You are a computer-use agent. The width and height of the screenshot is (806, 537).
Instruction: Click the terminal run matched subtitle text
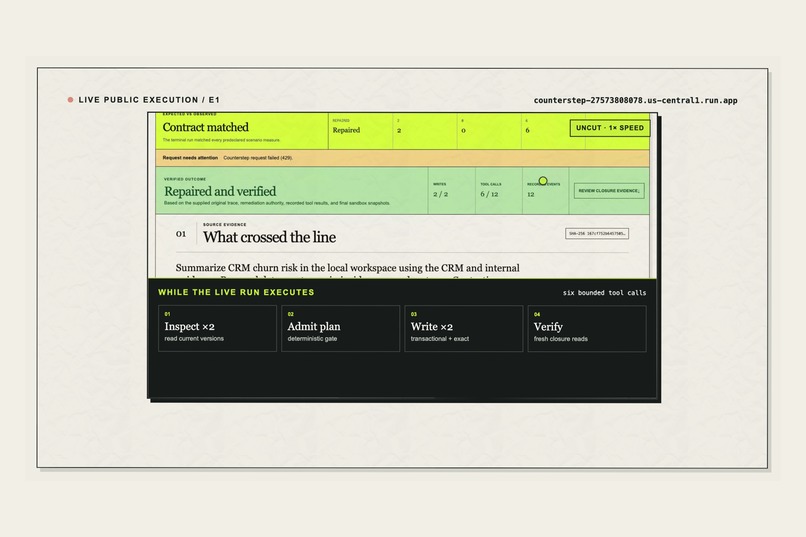point(222,140)
